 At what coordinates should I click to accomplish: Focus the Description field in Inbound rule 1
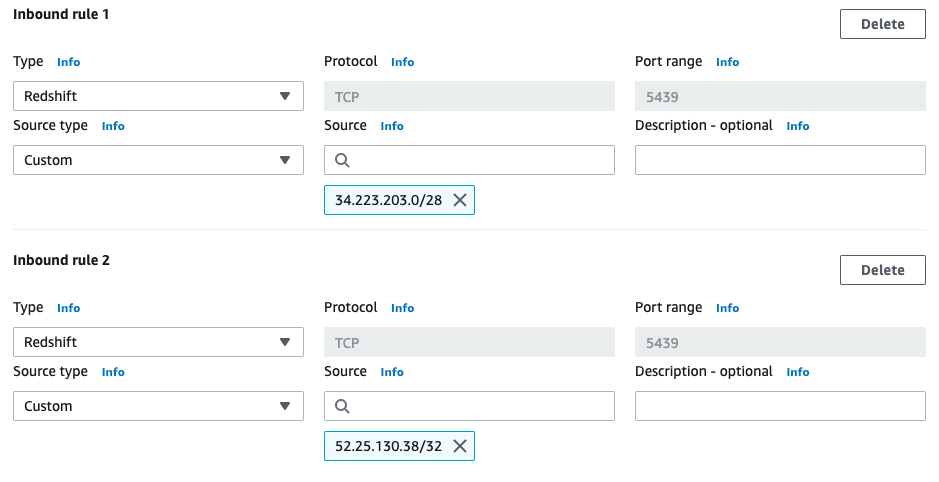pyautogui.click(x=780, y=160)
